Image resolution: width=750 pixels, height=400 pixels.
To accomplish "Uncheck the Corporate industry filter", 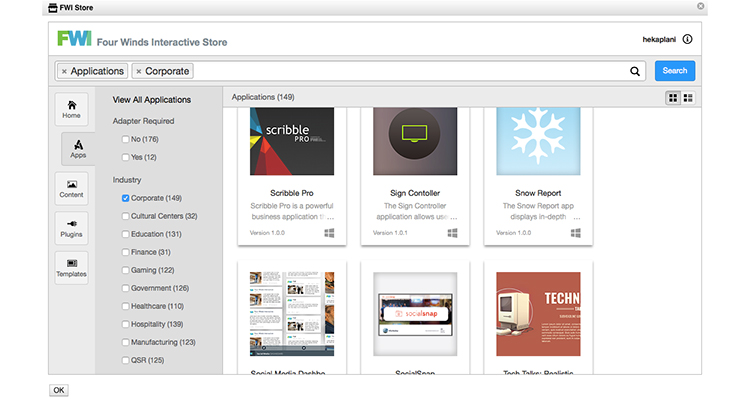I will click(x=125, y=198).
